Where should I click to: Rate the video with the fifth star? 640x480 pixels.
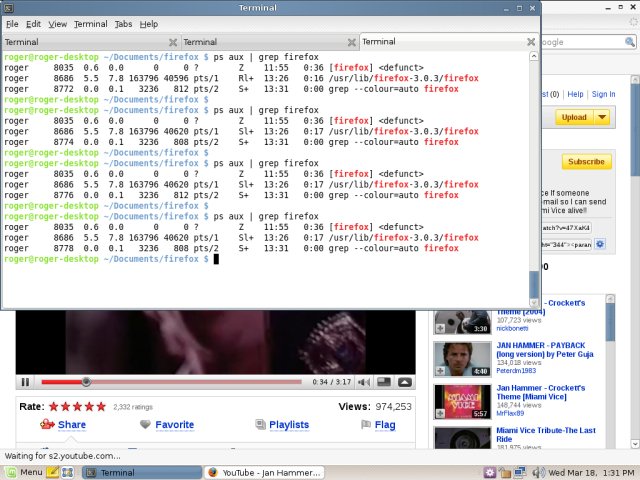pos(101,407)
